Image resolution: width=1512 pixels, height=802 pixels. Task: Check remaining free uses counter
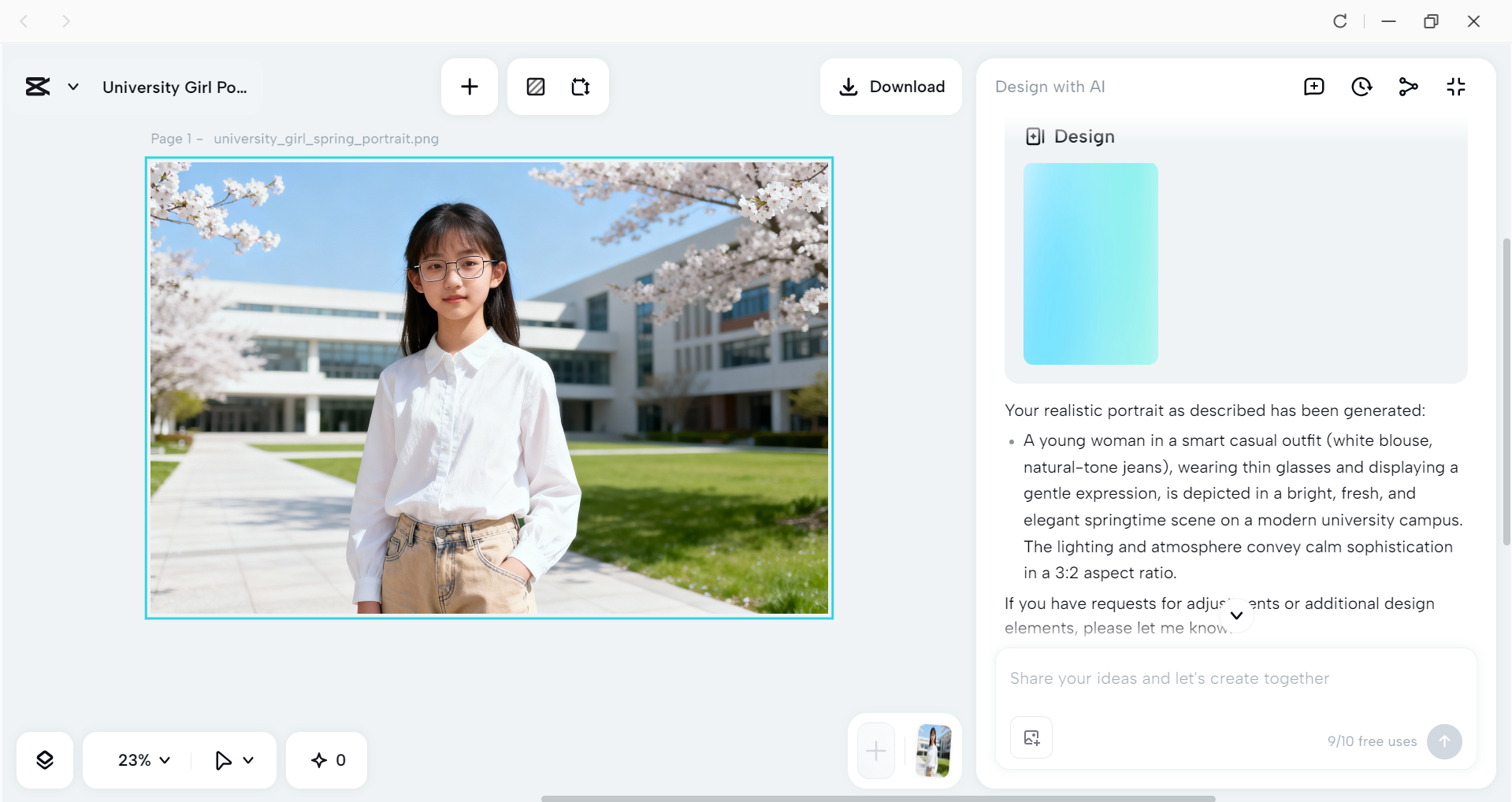coord(1370,741)
